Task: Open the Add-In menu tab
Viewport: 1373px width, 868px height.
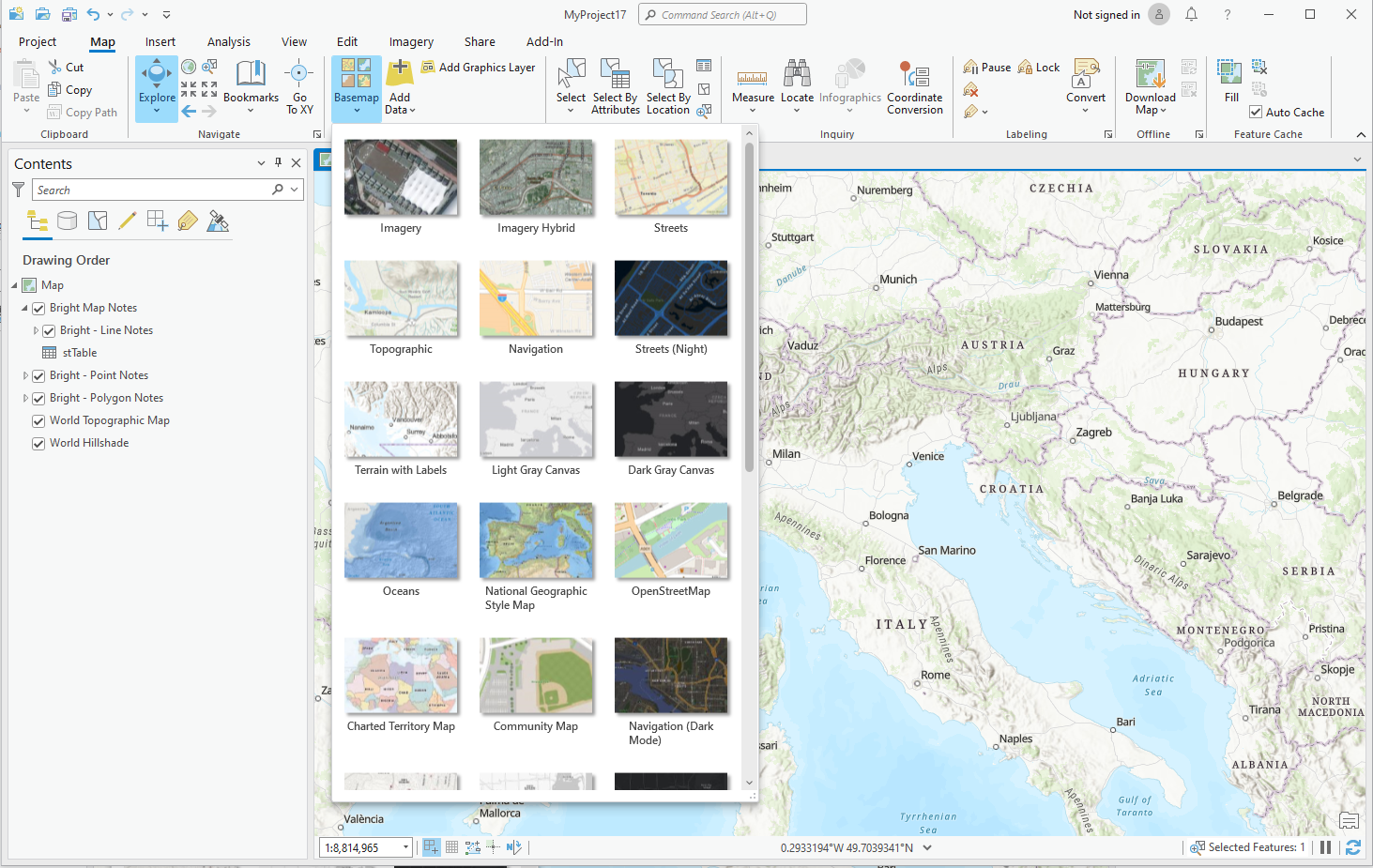Action: 544,41
